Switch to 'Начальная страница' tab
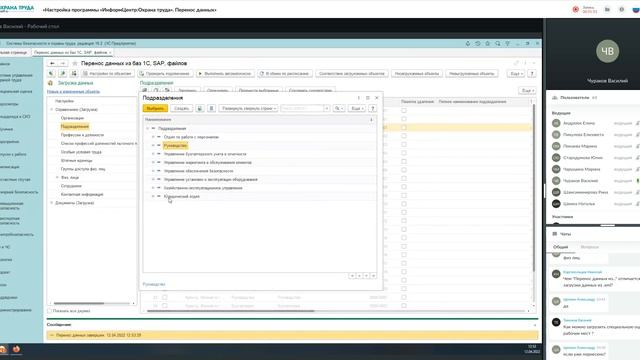The width and height of the screenshot is (640, 360). pos(13,53)
